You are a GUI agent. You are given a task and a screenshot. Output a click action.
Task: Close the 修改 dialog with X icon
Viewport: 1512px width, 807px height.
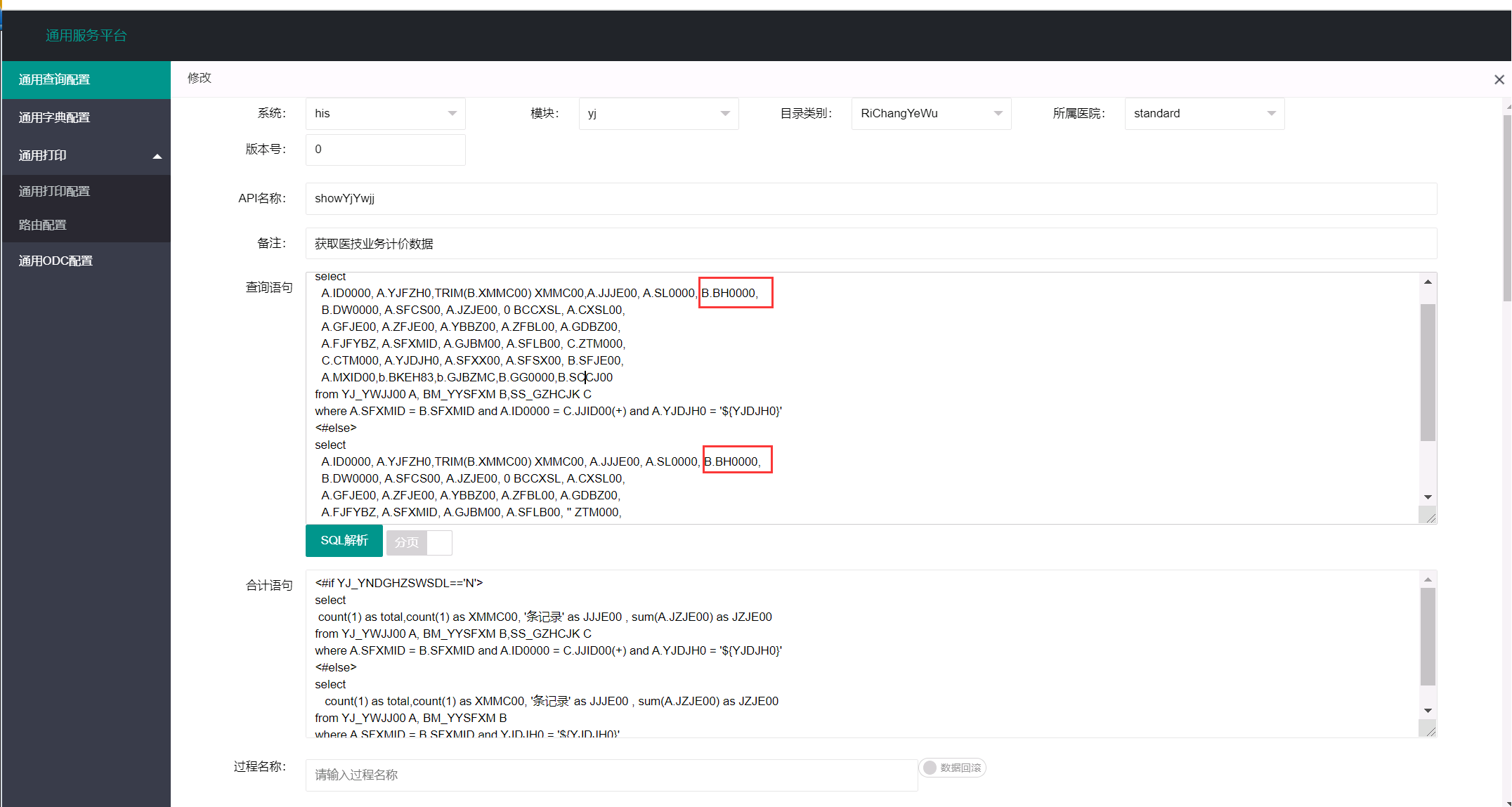(x=1499, y=79)
